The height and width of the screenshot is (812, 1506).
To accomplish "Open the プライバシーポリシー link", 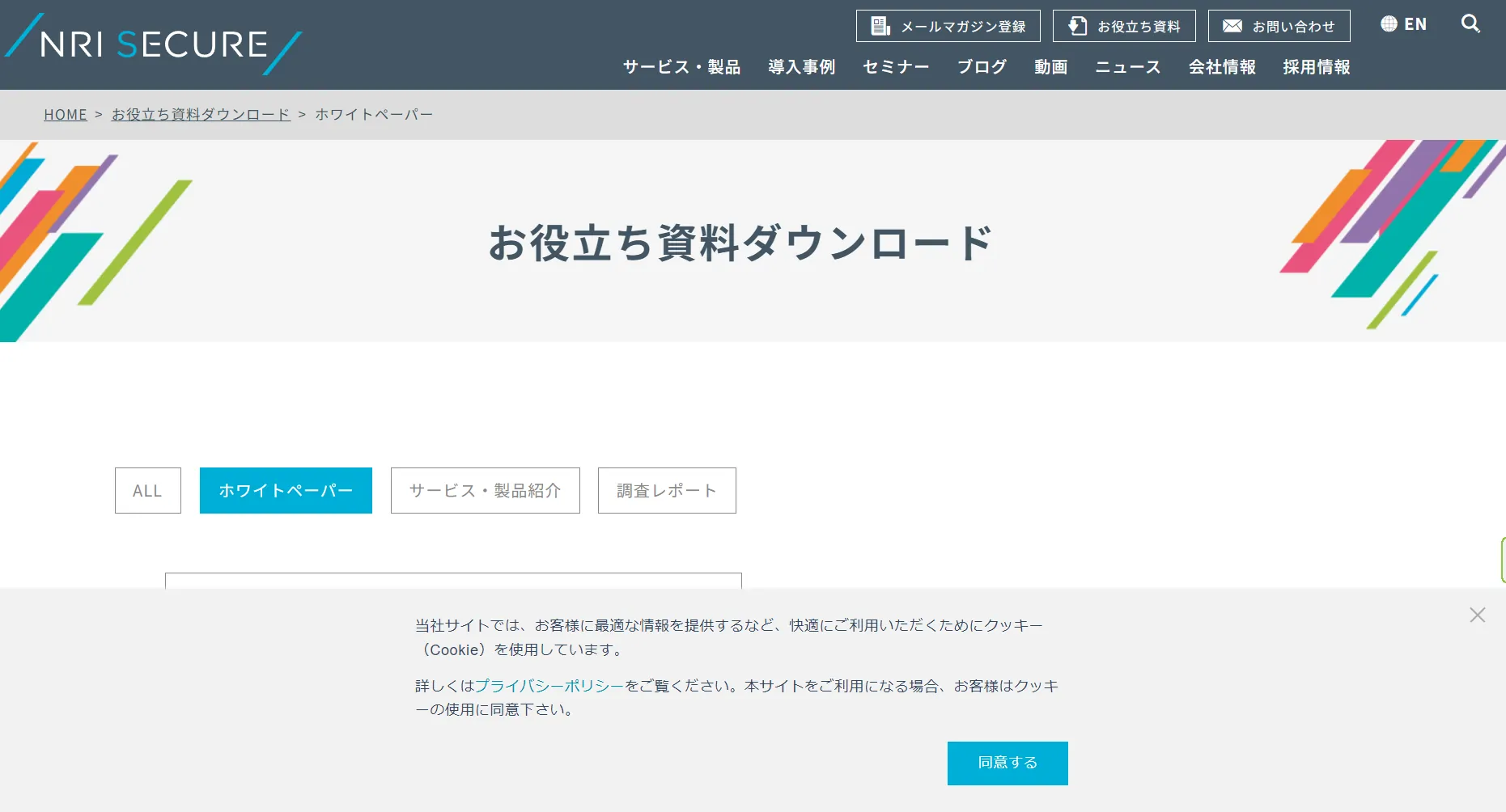I will (x=549, y=686).
